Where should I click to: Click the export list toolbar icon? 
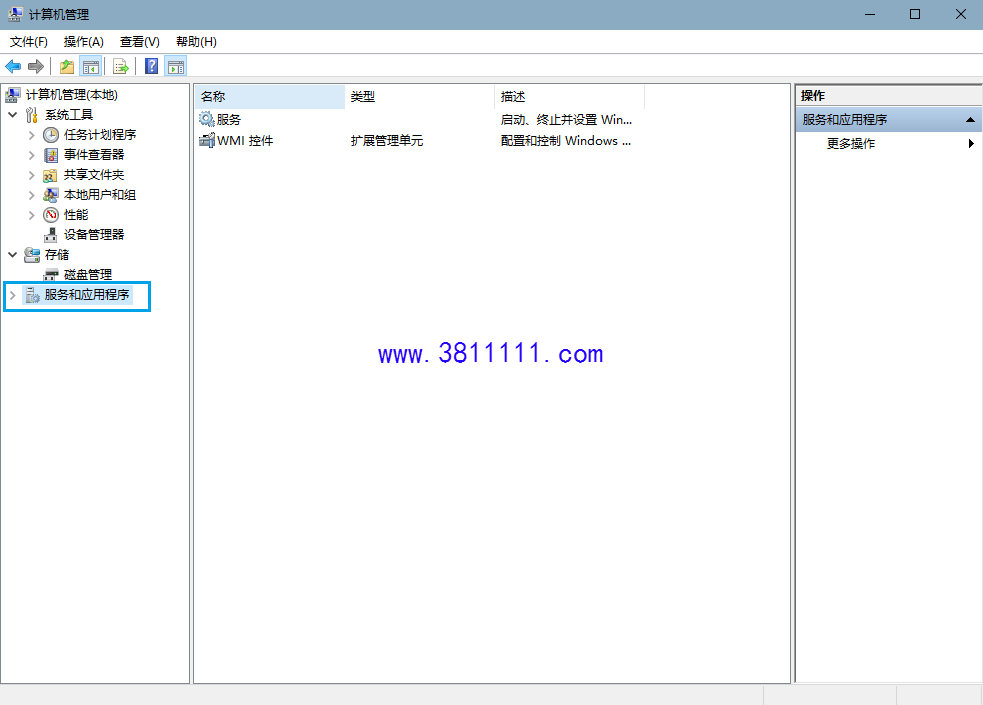120,66
